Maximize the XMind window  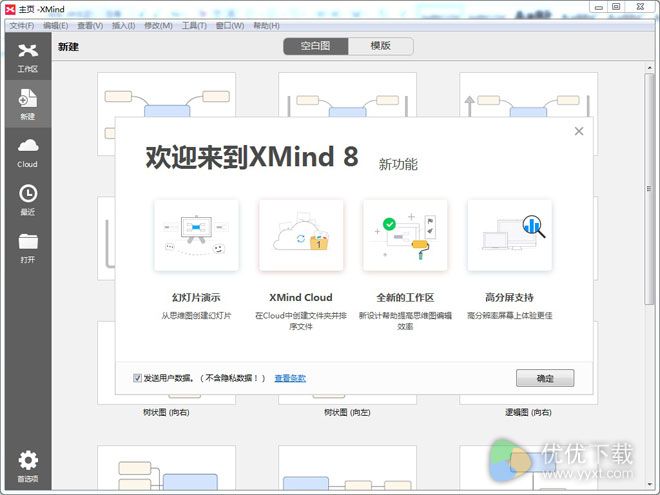(x=616, y=7)
